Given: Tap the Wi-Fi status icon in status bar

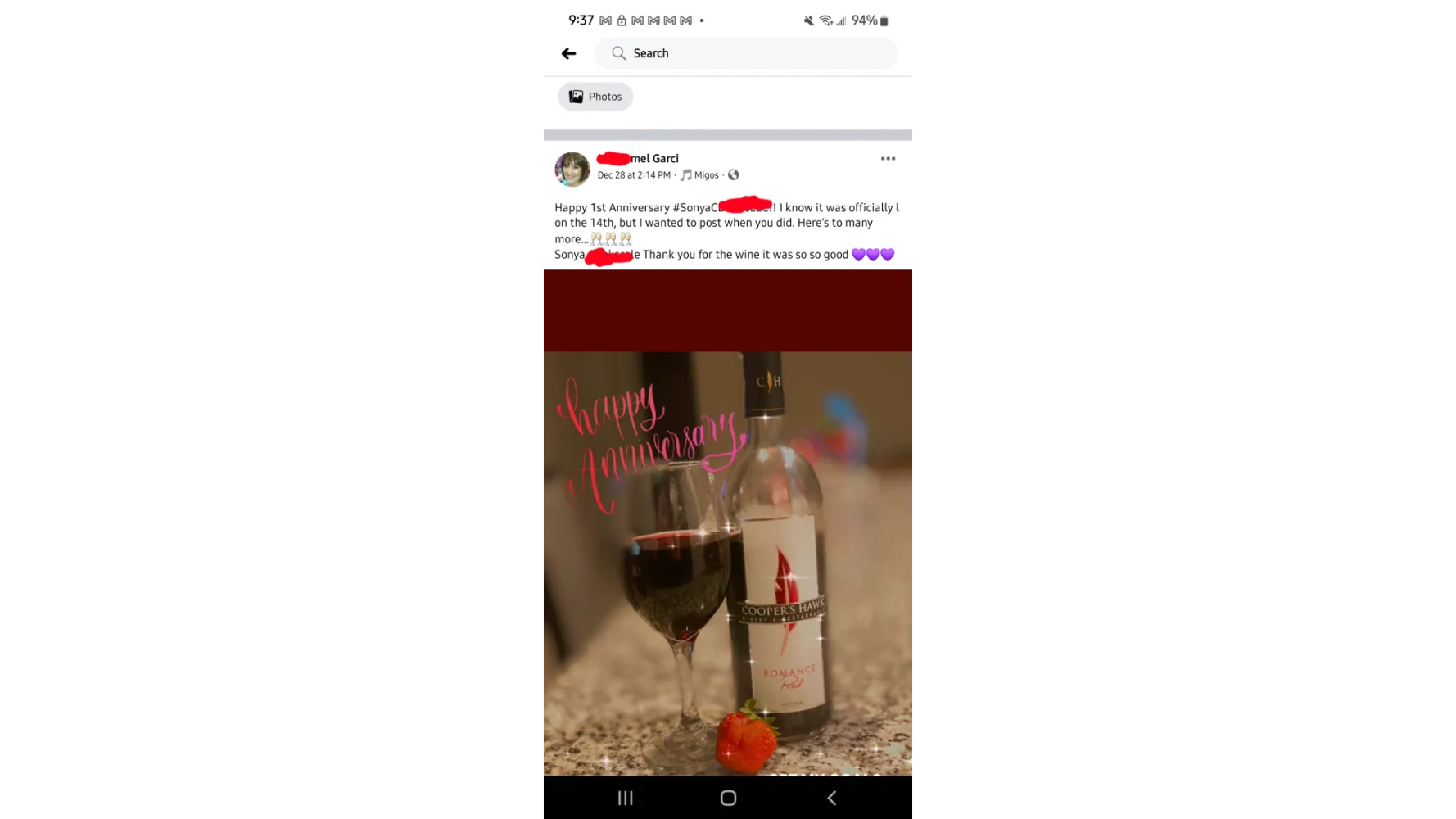Looking at the screenshot, I should coord(825,20).
